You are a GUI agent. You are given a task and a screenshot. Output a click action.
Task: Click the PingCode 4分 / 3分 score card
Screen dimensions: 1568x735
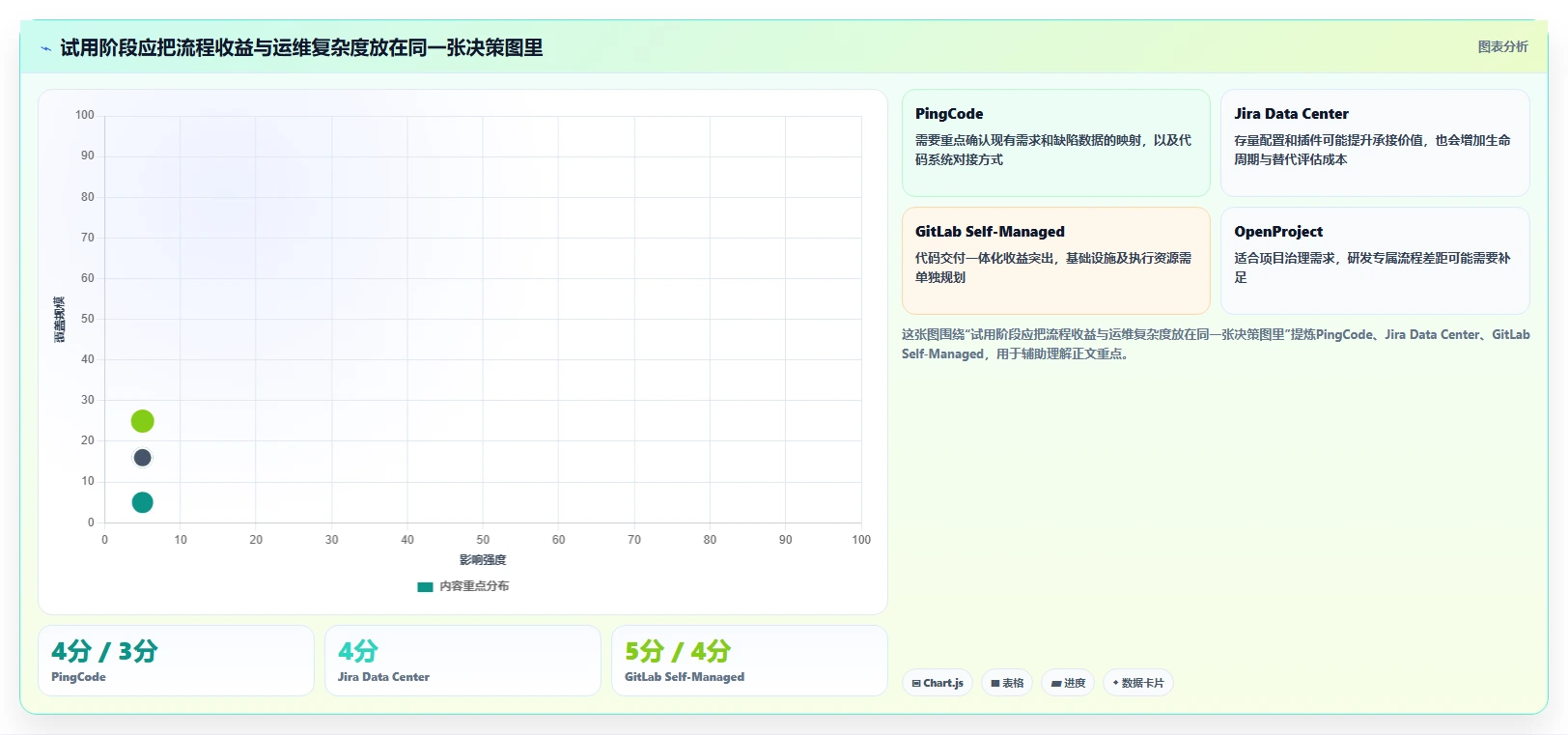pyautogui.click(x=176, y=661)
